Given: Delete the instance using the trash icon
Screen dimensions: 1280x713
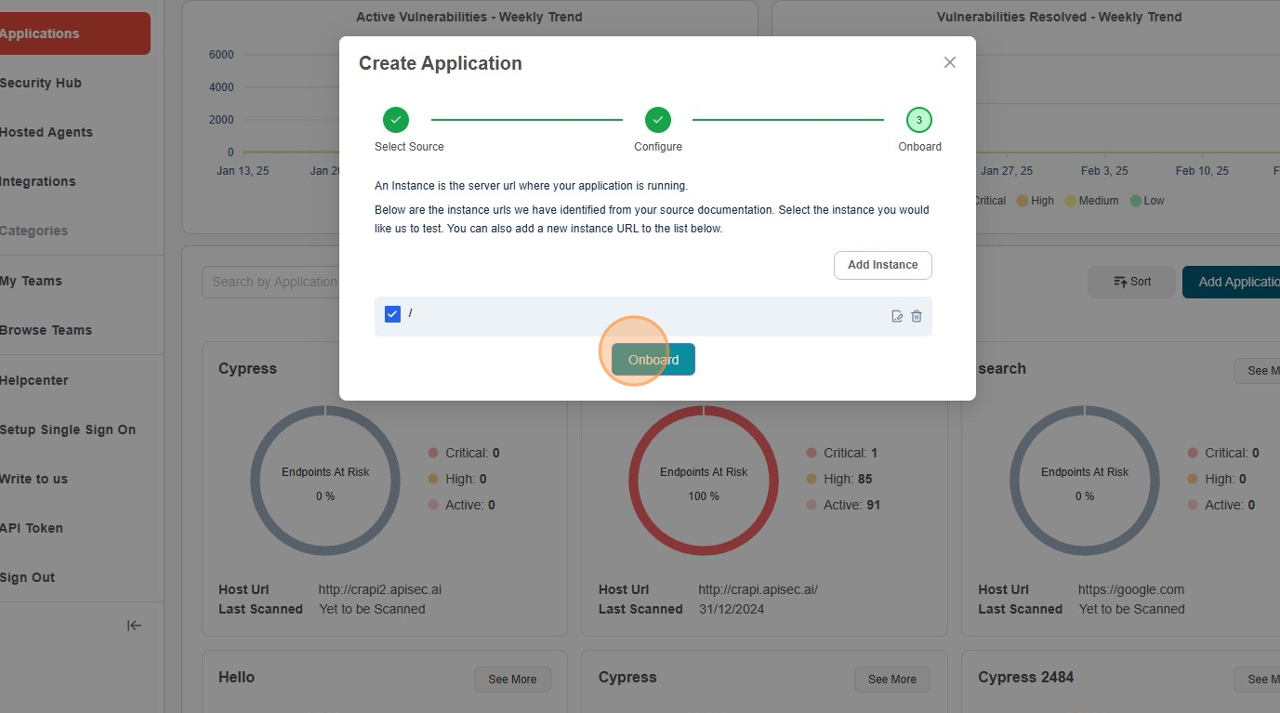Looking at the screenshot, I should 916,316.
